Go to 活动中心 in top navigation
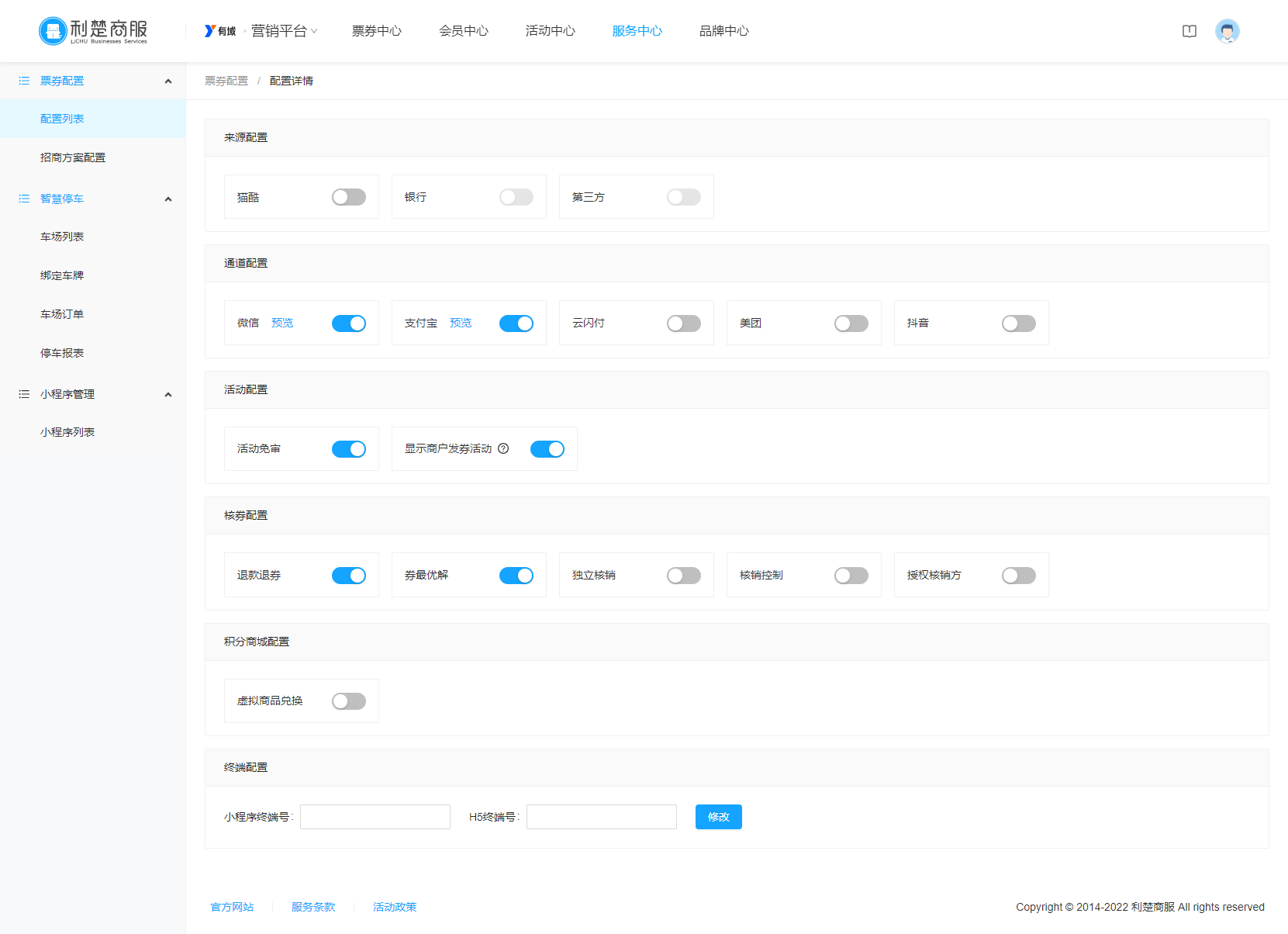 [x=551, y=31]
